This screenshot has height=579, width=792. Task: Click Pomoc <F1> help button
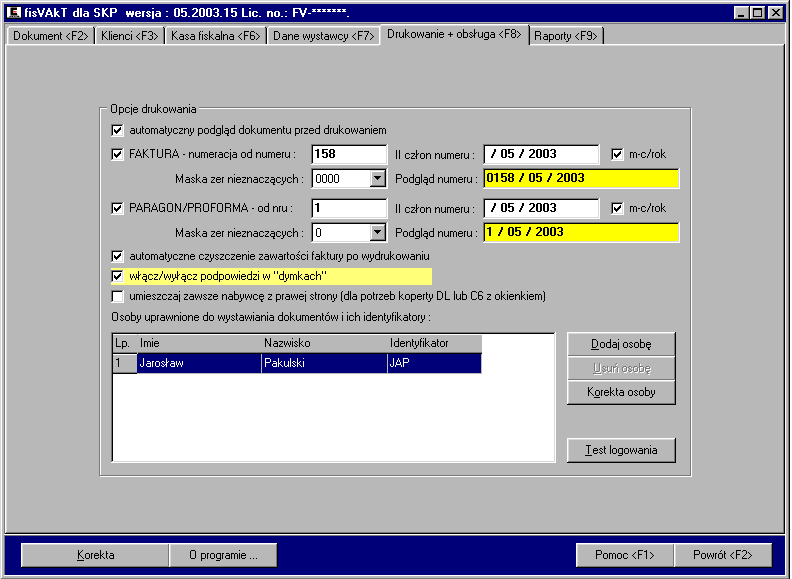pos(625,554)
